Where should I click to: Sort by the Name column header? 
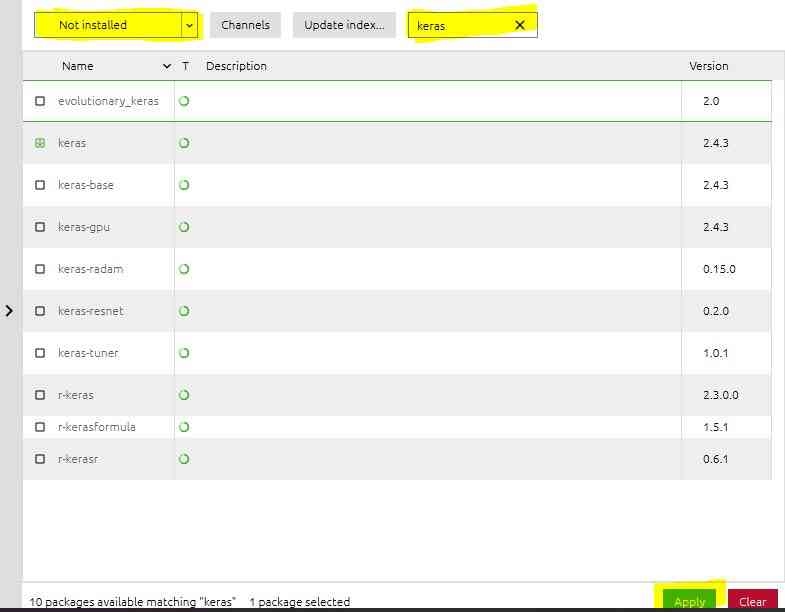point(78,66)
